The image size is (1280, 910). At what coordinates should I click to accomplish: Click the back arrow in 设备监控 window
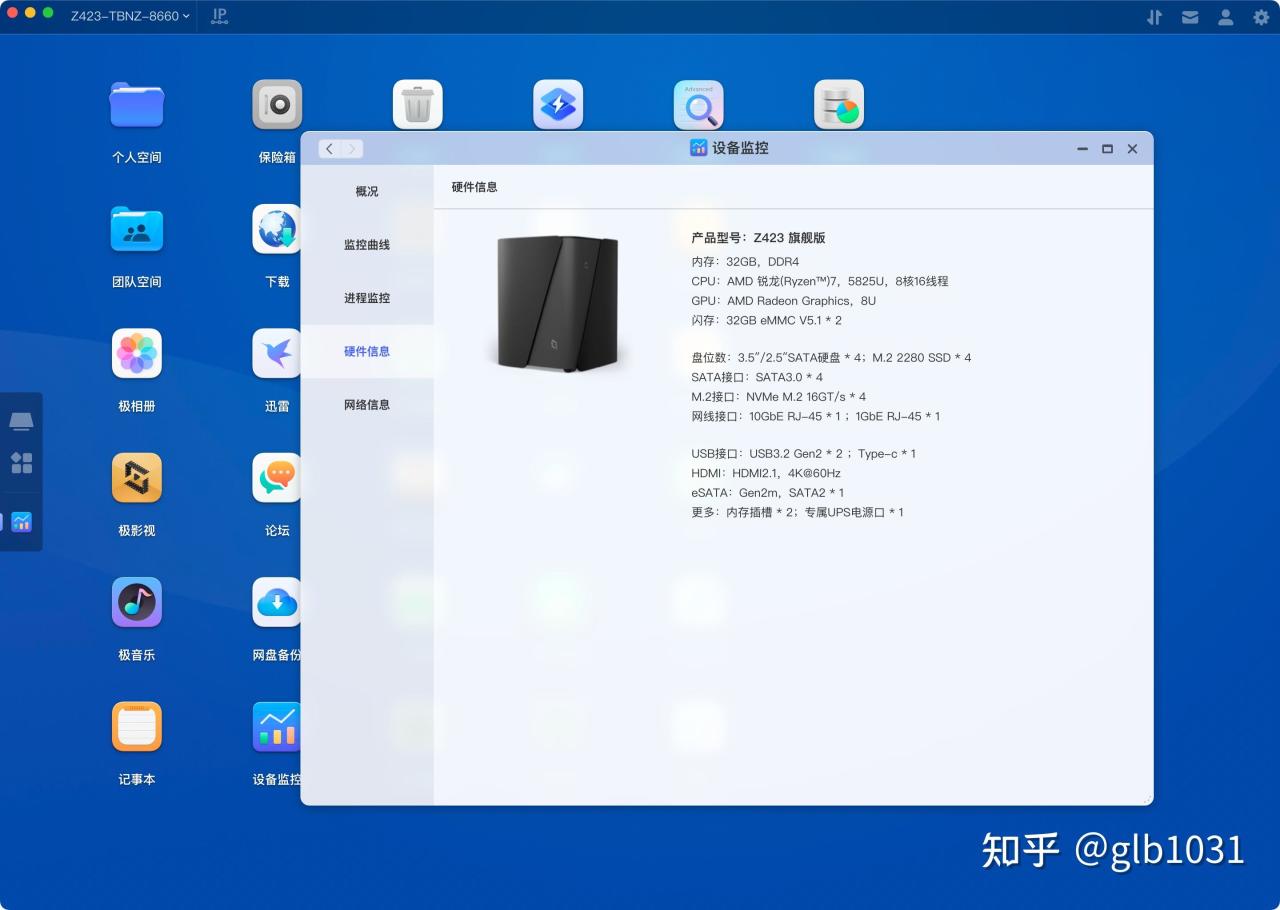328,148
